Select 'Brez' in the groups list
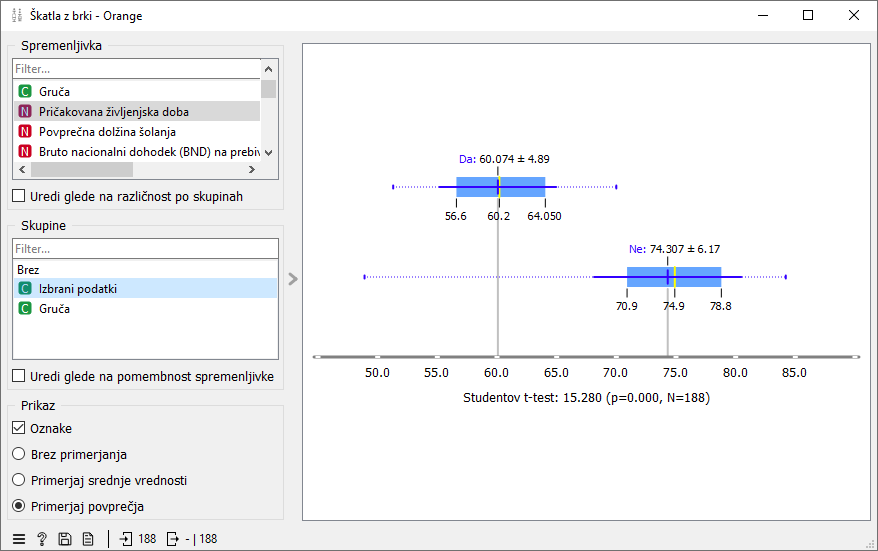The height and width of the screenshot is (551, 878). [x=29, y=269]
